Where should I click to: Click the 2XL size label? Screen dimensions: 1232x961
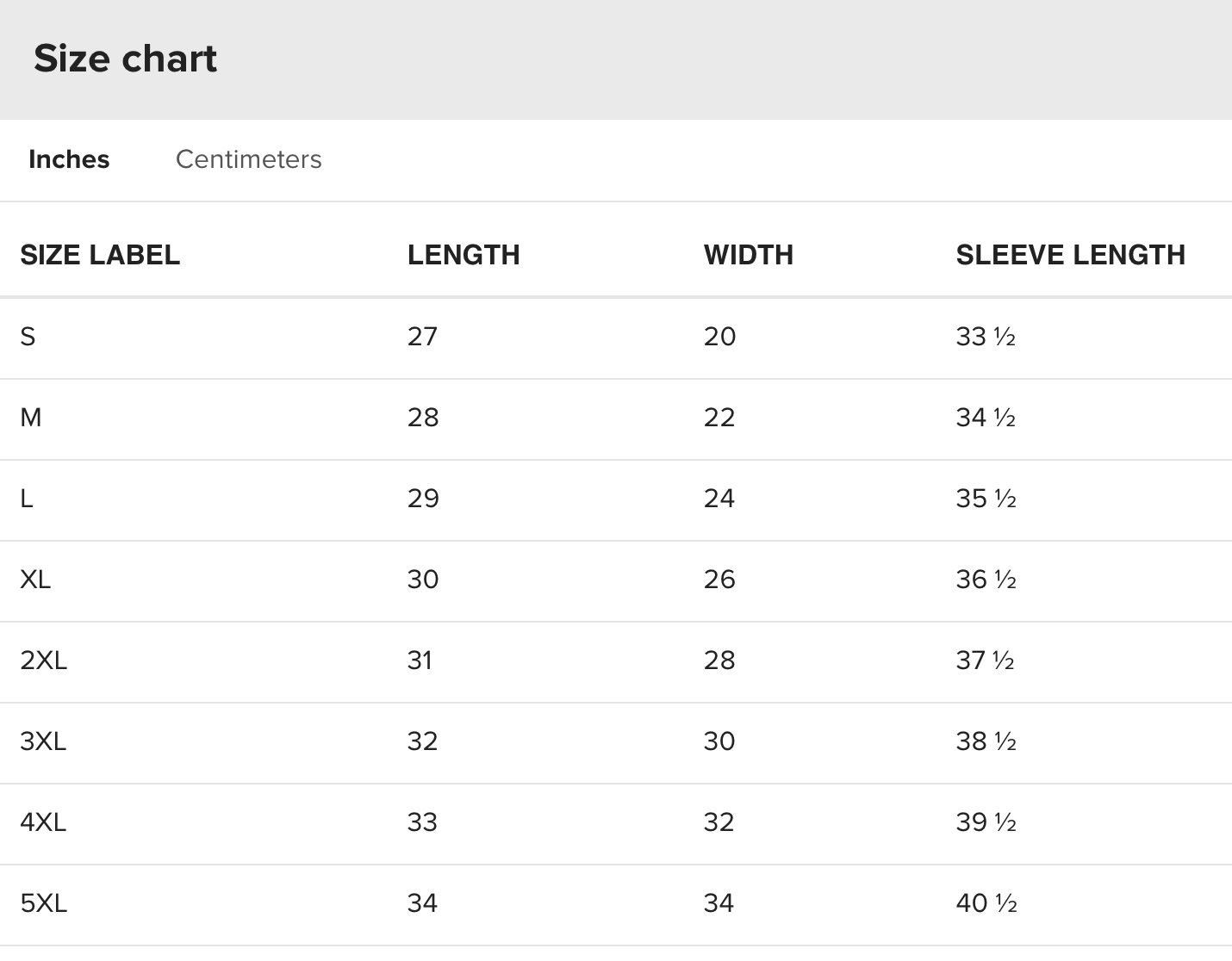pyautogui.click(x=43, y=660)
